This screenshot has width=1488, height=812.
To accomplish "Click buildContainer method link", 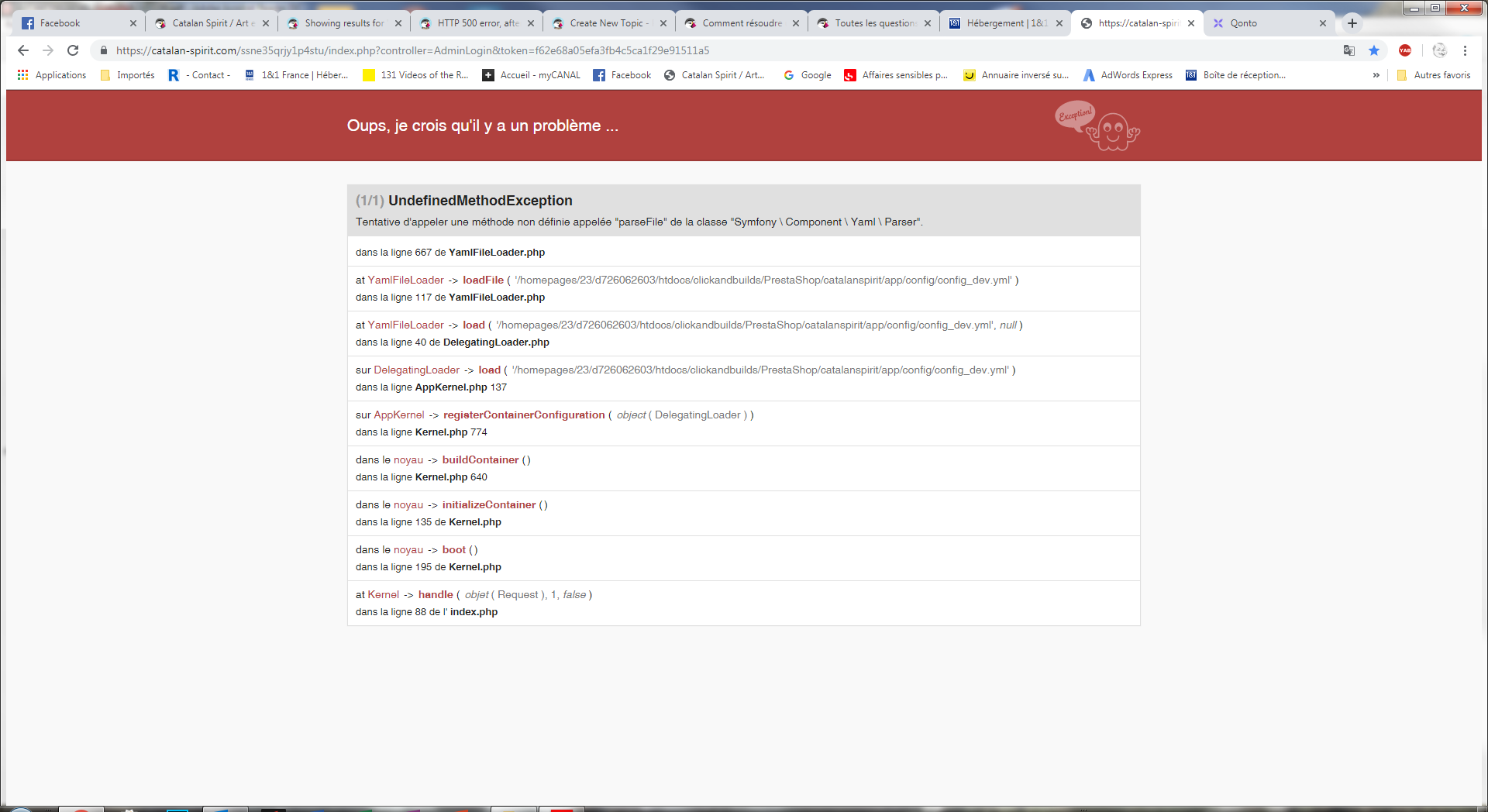I will tap(480, 460).
